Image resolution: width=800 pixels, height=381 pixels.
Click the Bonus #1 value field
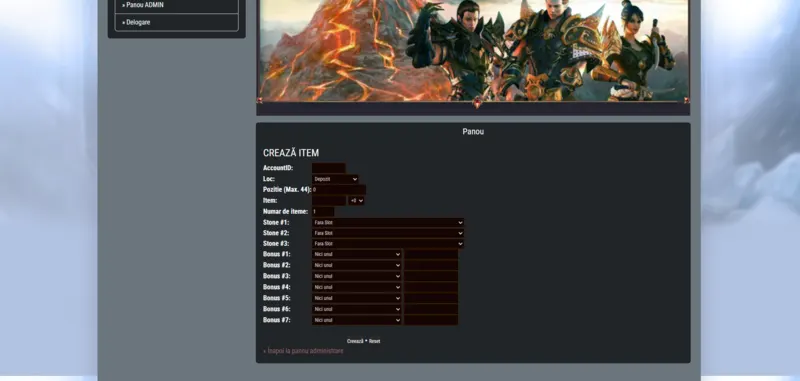(431, 254)
